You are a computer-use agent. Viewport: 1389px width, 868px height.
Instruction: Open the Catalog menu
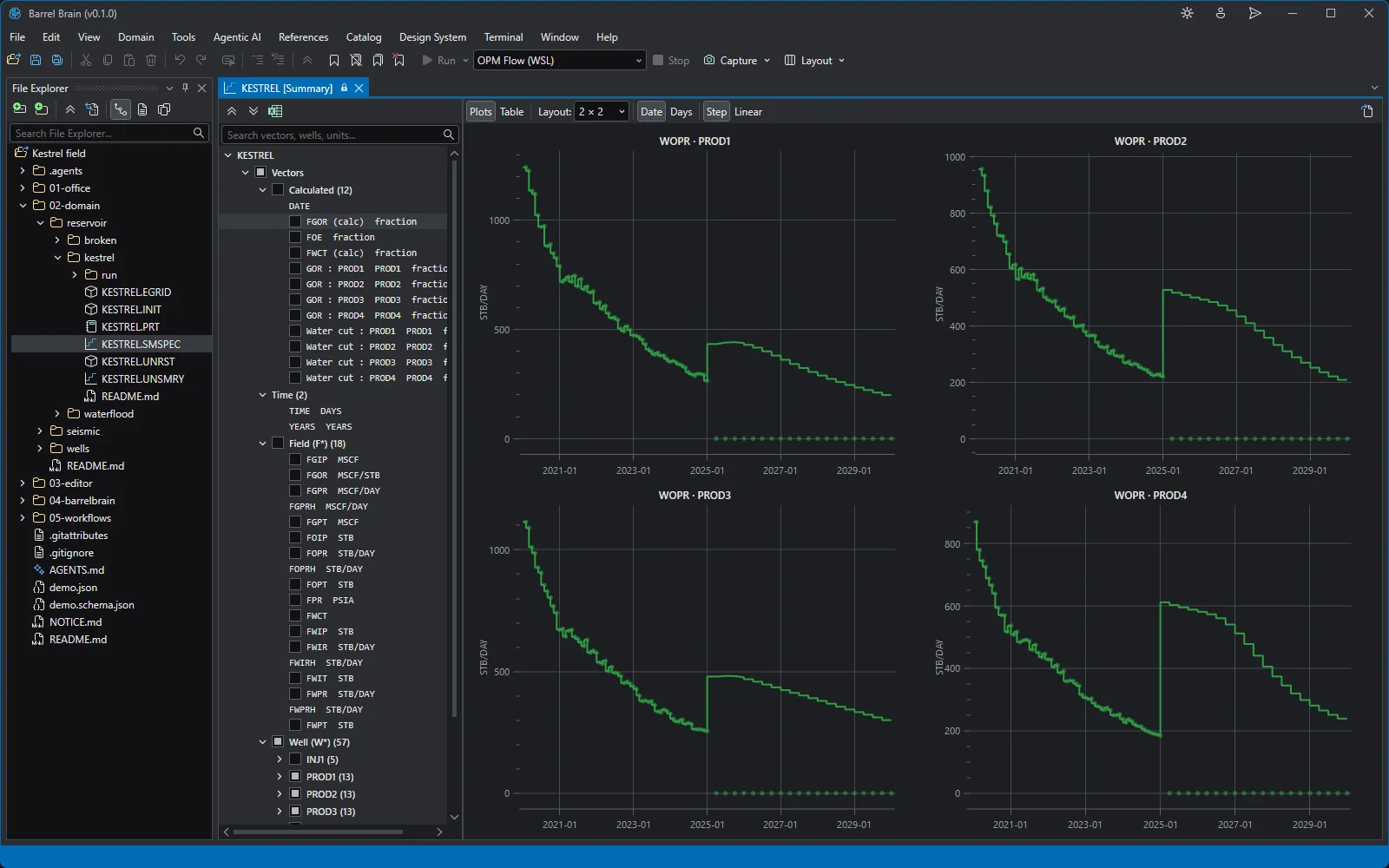364,37
